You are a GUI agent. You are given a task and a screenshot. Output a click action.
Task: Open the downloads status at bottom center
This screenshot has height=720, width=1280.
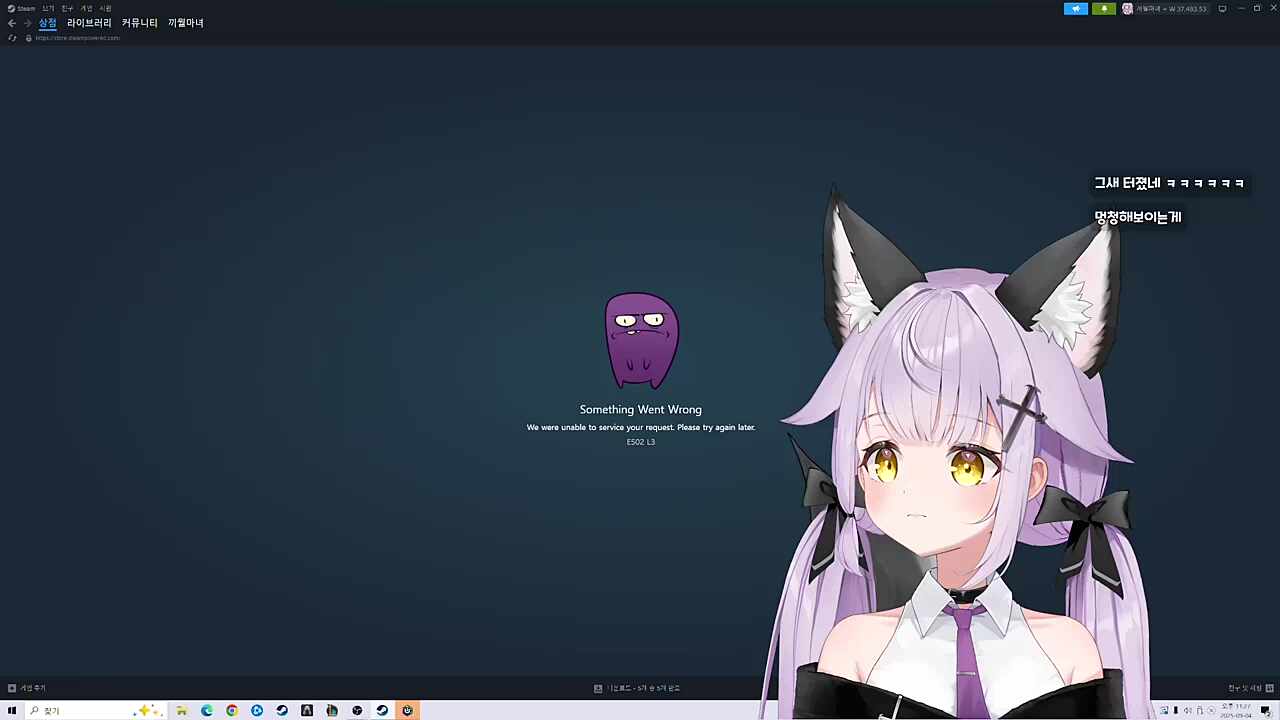[x=637, y=688]
